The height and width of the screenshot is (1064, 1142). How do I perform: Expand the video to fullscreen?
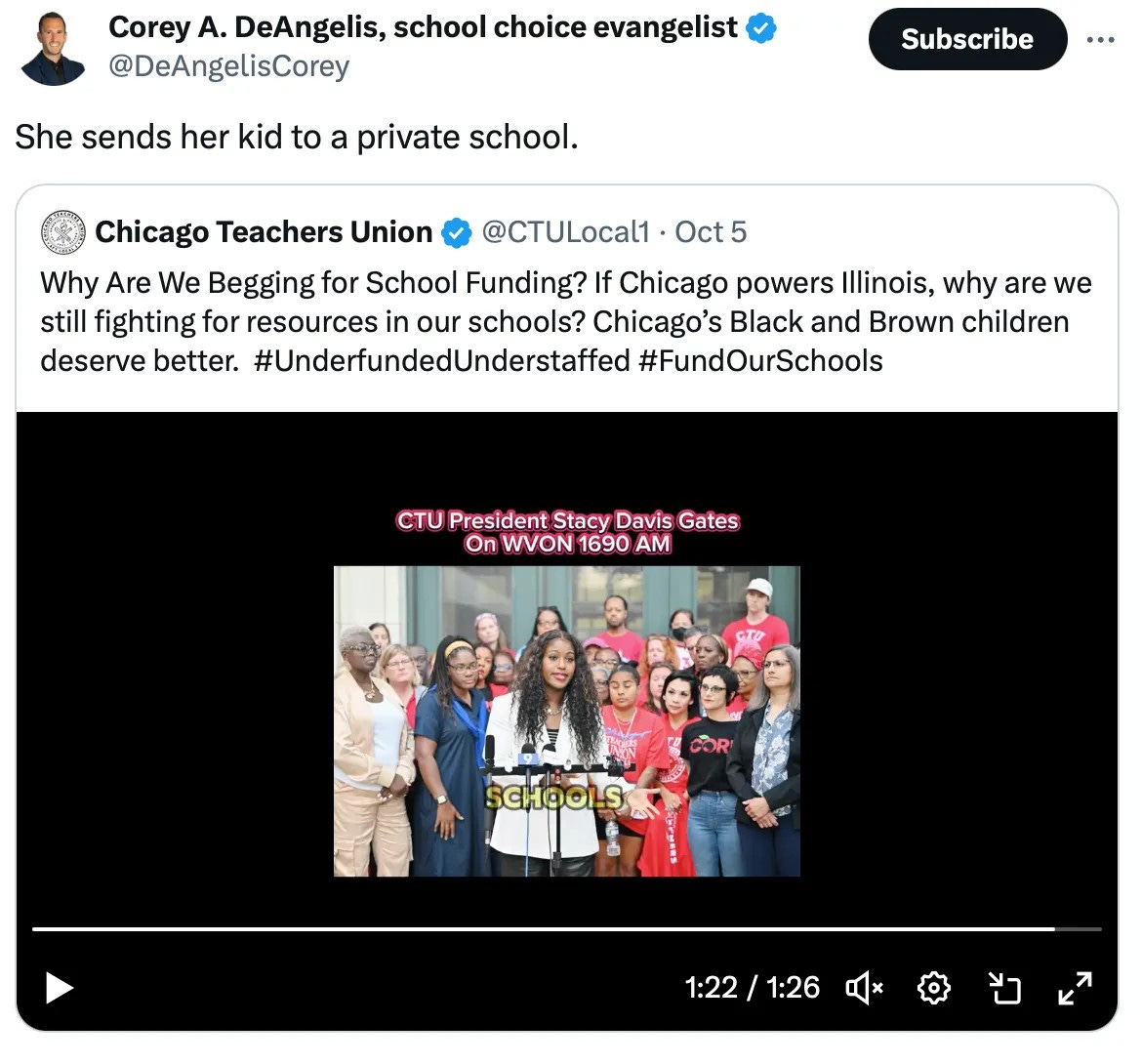coord(1075,988)
